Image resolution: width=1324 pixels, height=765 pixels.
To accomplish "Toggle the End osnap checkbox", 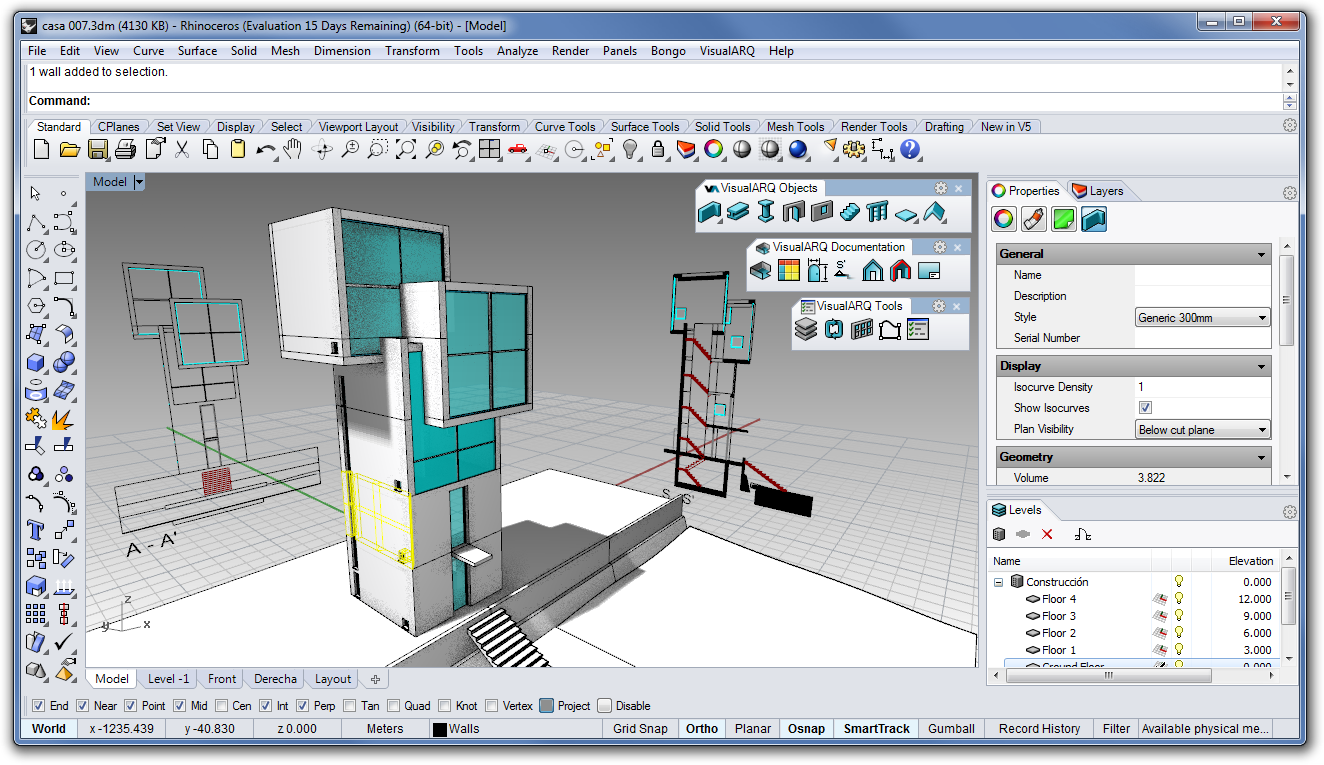I will 38,706.
